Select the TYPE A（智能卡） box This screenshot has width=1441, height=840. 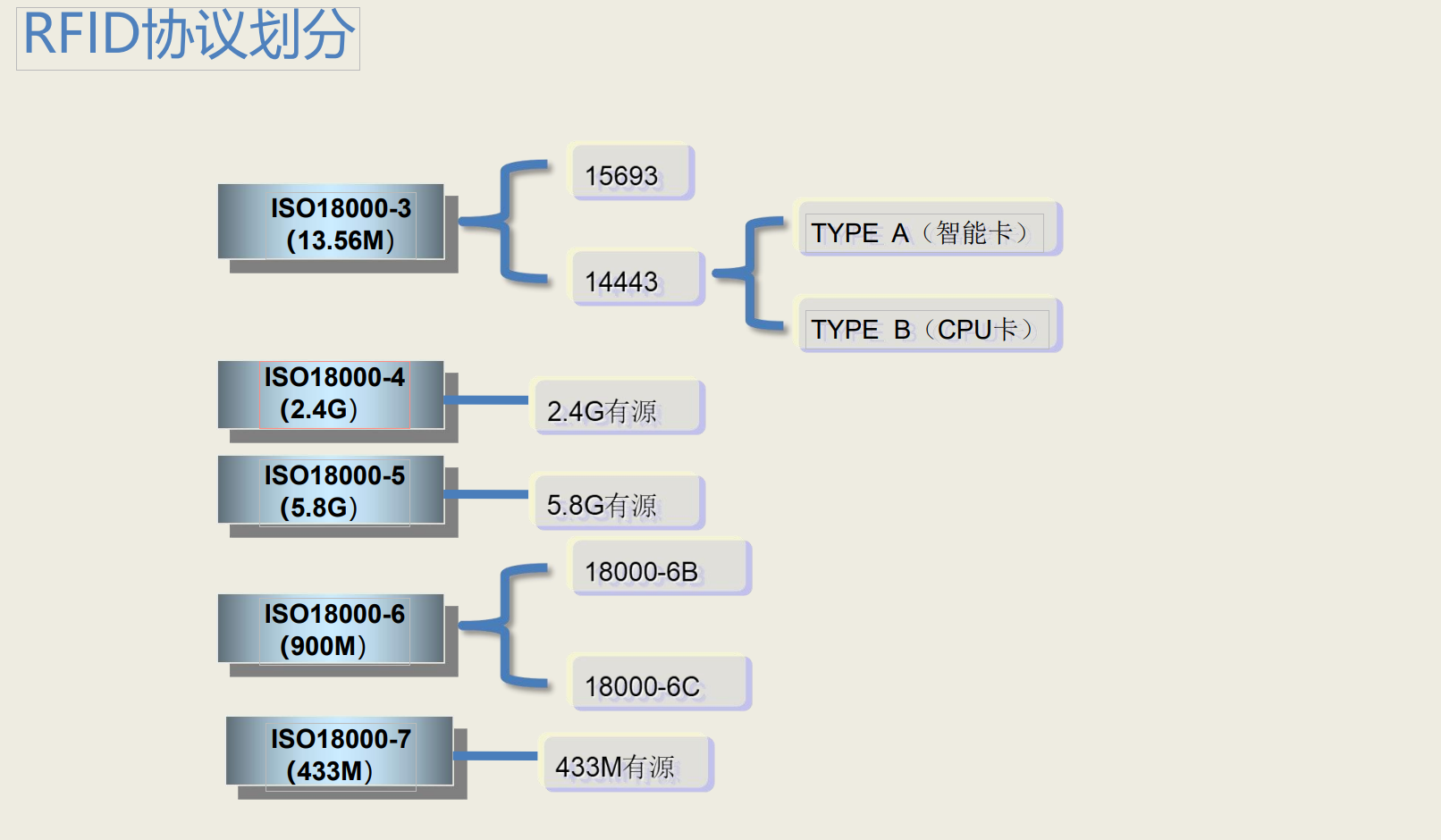pyautogui.click(x=926, y=230)
